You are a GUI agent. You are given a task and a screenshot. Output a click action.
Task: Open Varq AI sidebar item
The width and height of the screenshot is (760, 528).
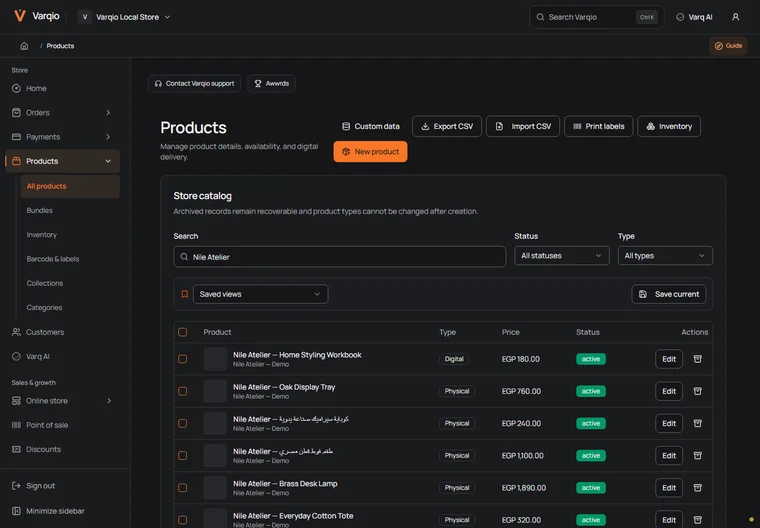[x=62, y=356]
